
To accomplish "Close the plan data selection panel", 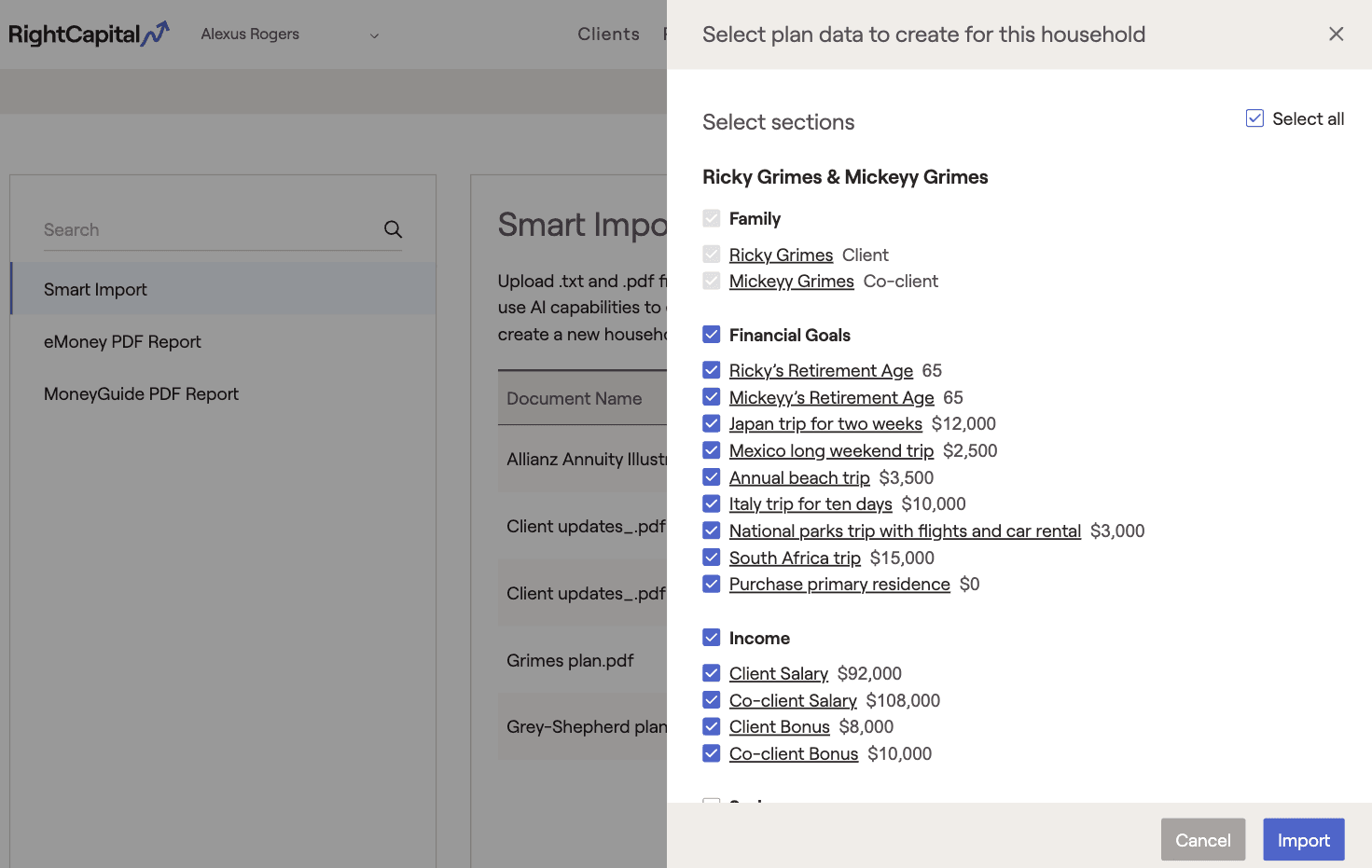I will click(1336, 34).
